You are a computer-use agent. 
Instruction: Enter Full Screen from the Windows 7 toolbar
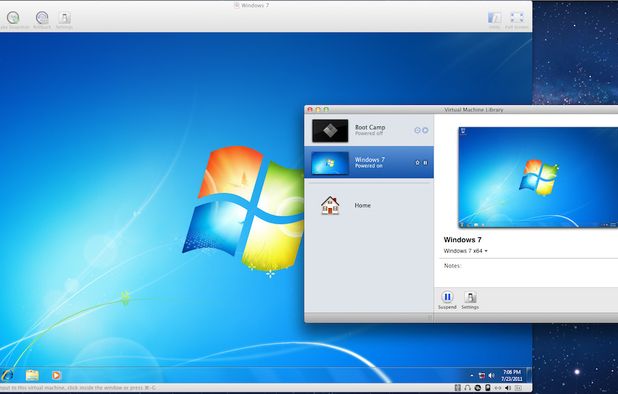(x=517, y=18)
